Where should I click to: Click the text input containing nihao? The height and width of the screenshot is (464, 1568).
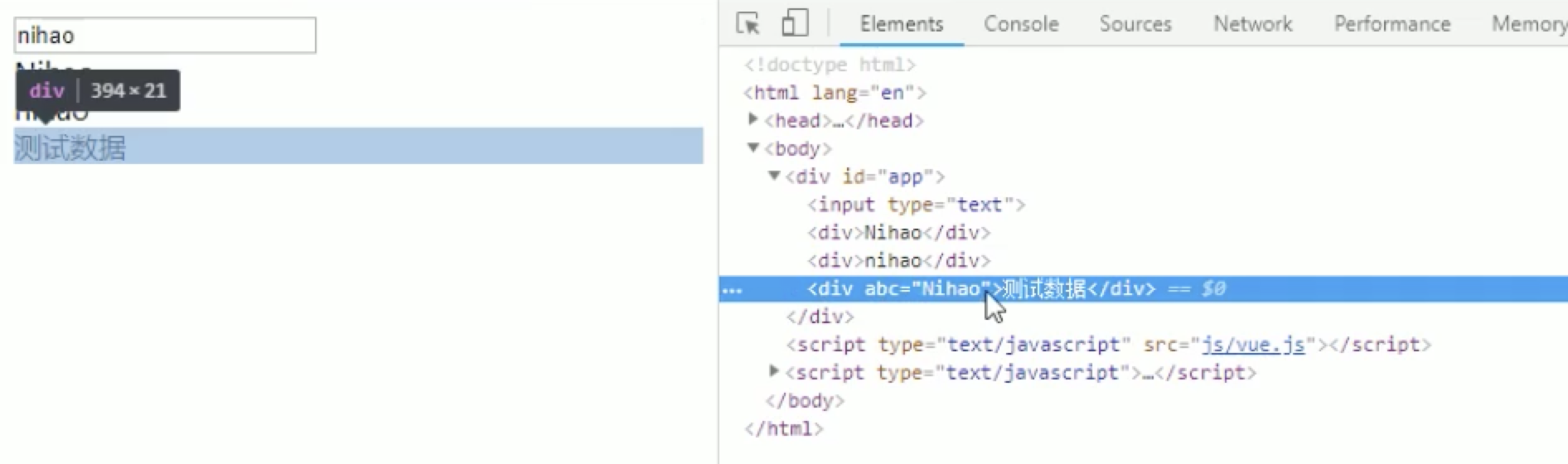[x=165, y=36]
